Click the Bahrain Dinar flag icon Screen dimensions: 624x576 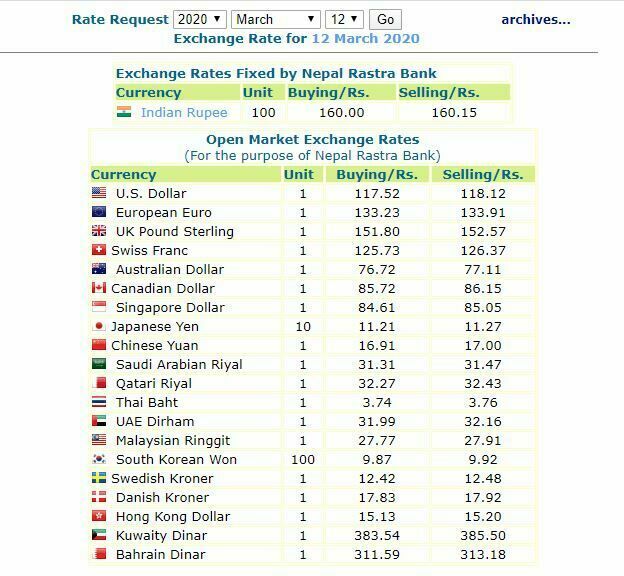tap(99, 554)
